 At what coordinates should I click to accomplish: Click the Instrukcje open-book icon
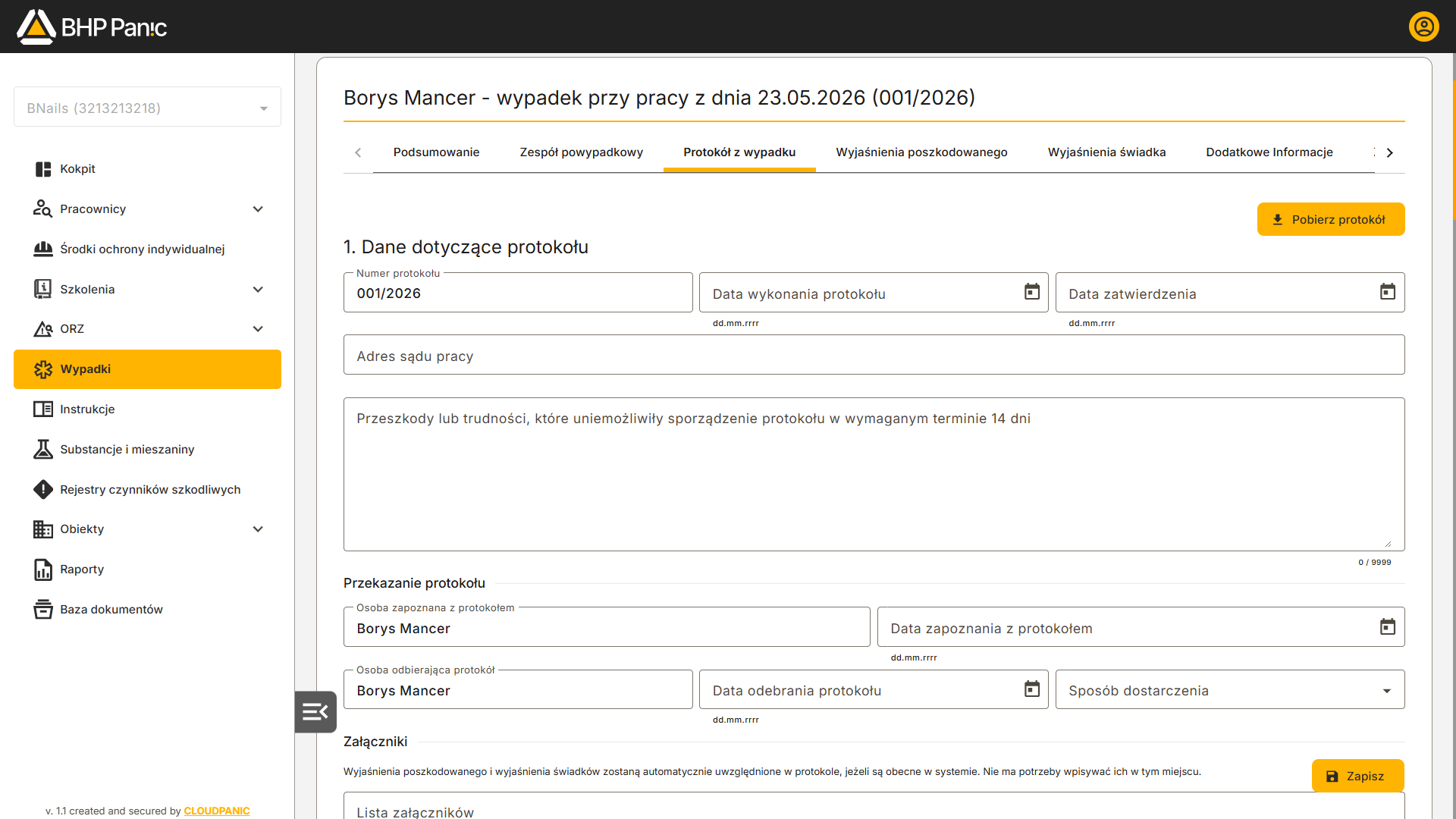coord(43,409)
